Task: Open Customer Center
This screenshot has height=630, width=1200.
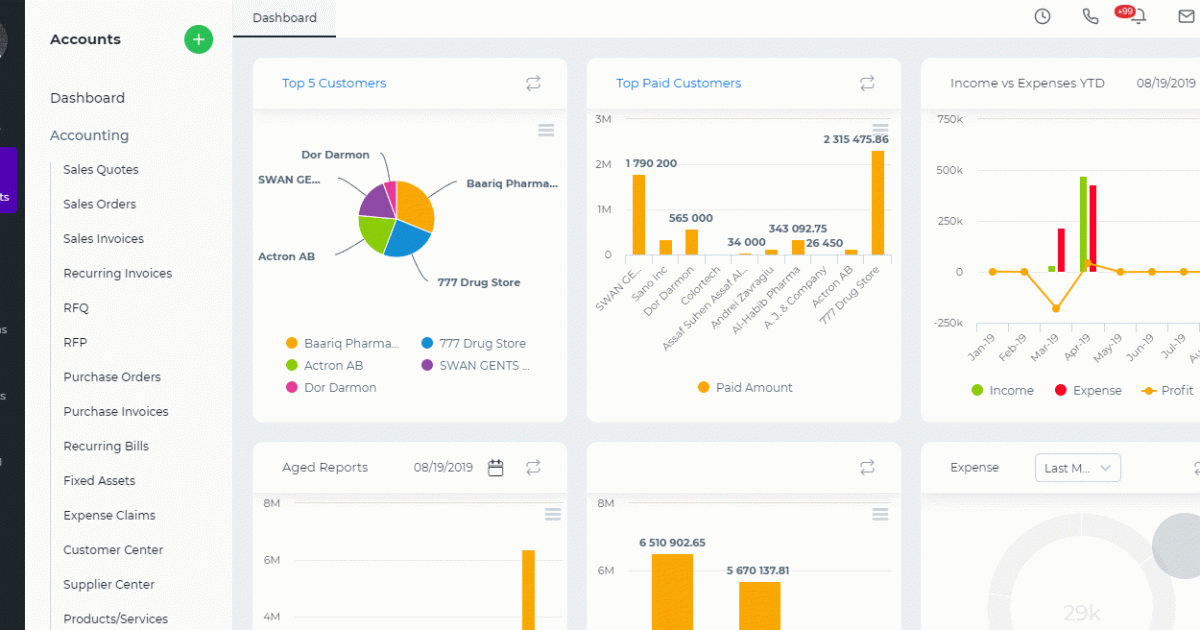Action: tap(113, 550)
